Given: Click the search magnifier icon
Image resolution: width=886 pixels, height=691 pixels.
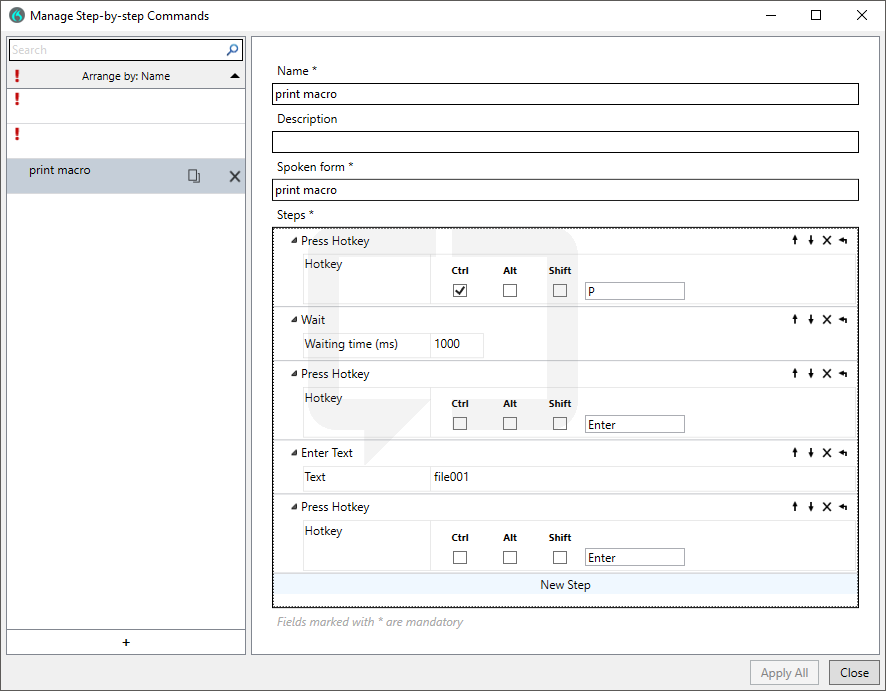Looking at the screenshot, I should pyautogui.click(x=233, y=50).
